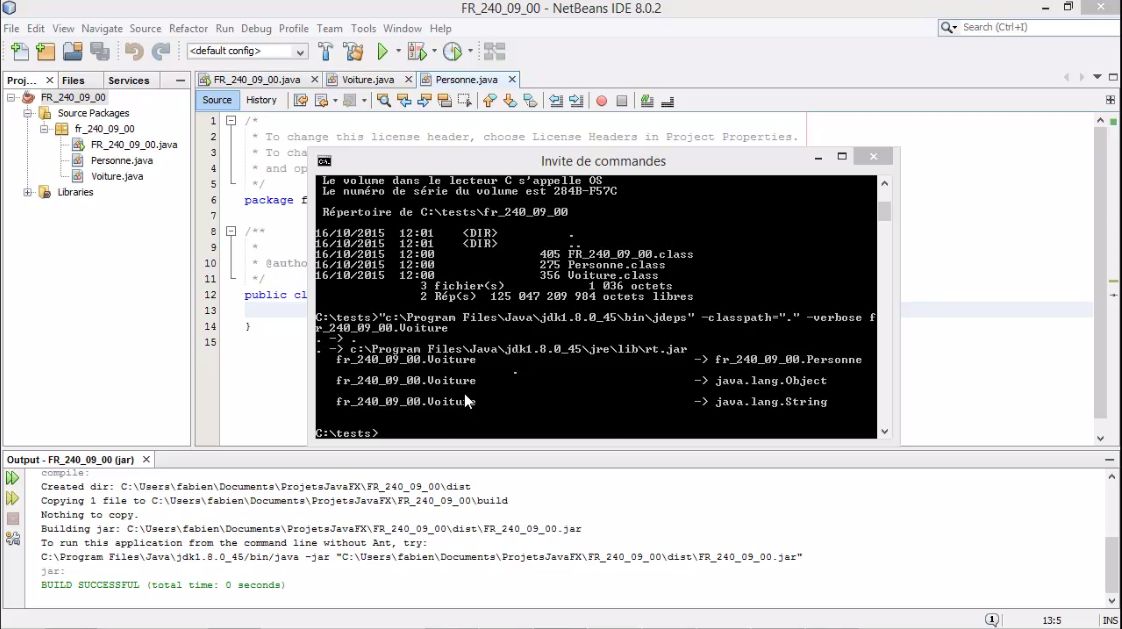Image resolution: width=1122 pixels, height=629 pixels.
Task: Switch to Voiture.java editor tab
Action: [x=368, y=79]
